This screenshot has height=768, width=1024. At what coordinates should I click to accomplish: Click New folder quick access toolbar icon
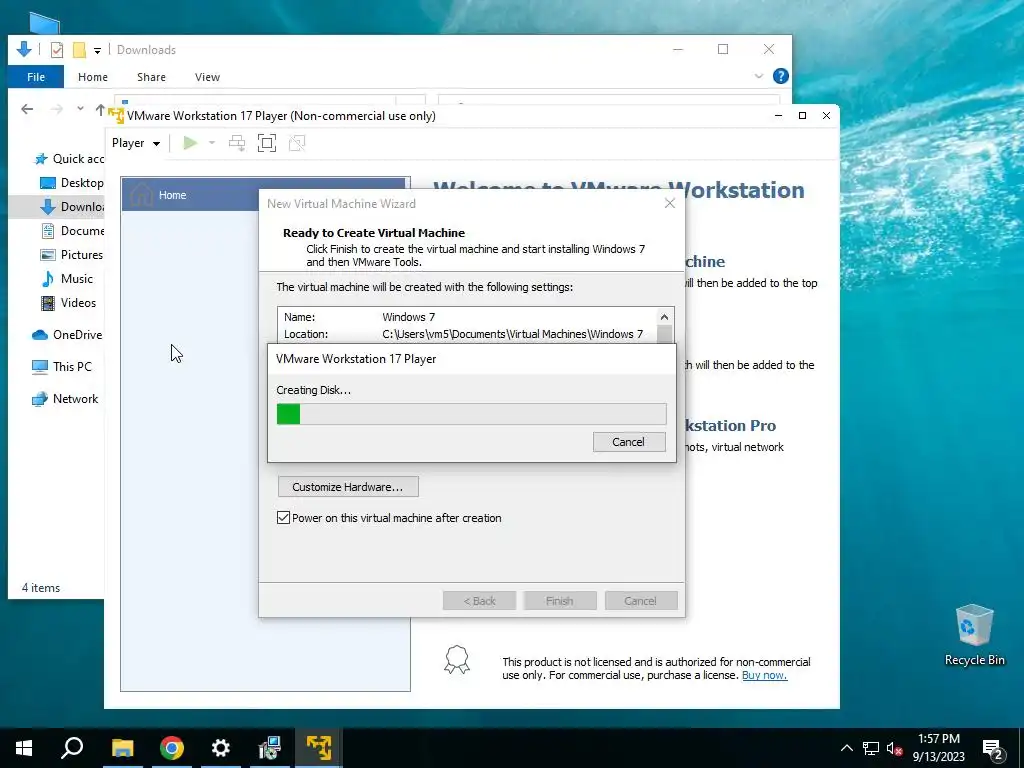(79, 50)
